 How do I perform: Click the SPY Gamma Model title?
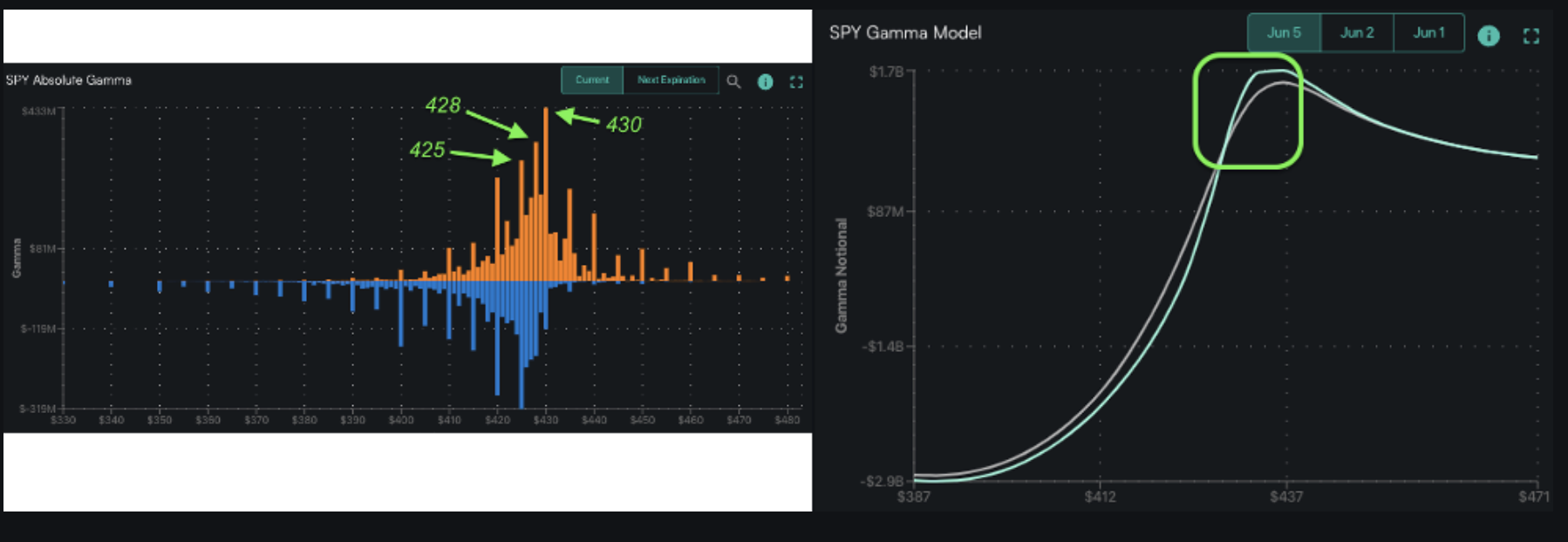904,32
